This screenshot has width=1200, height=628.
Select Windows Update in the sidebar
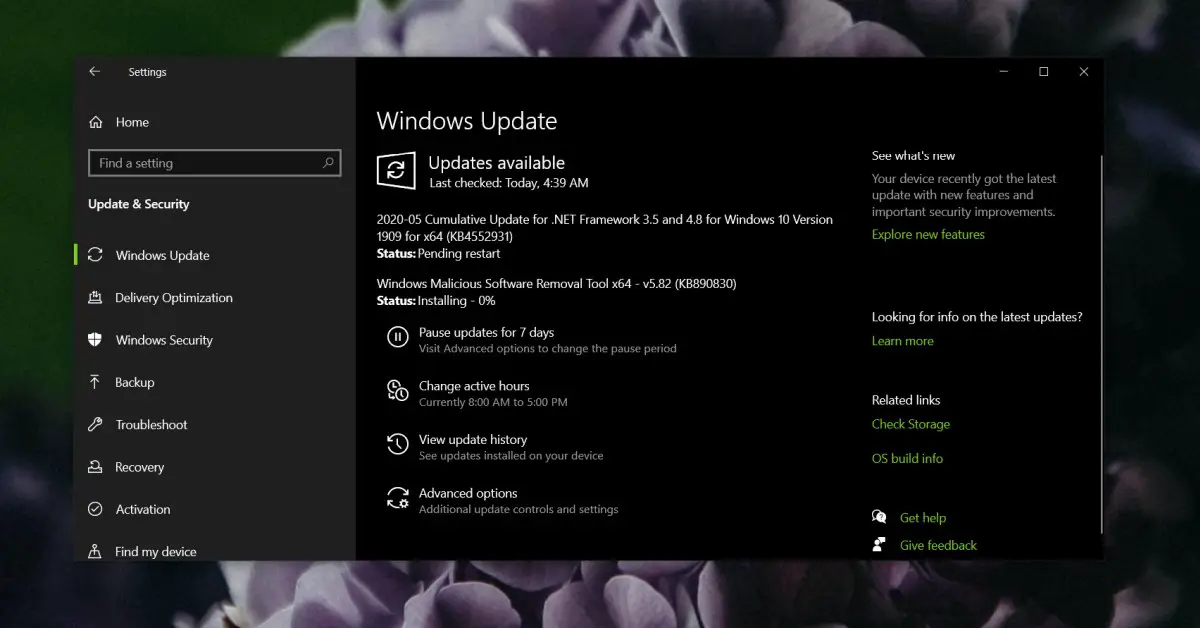pyautogui.click(x=162, y=255)
